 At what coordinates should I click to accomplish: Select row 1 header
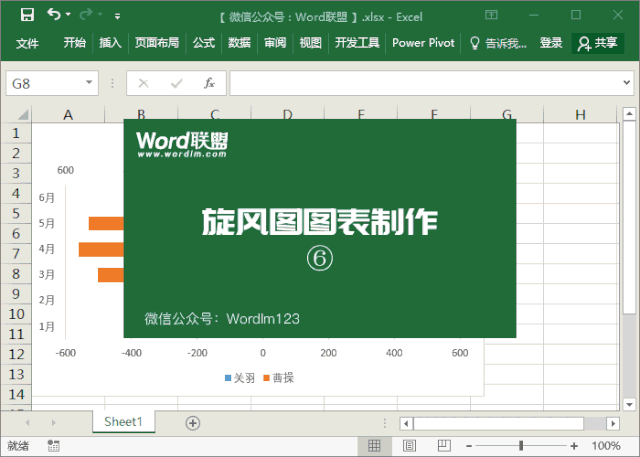point(16,133)
